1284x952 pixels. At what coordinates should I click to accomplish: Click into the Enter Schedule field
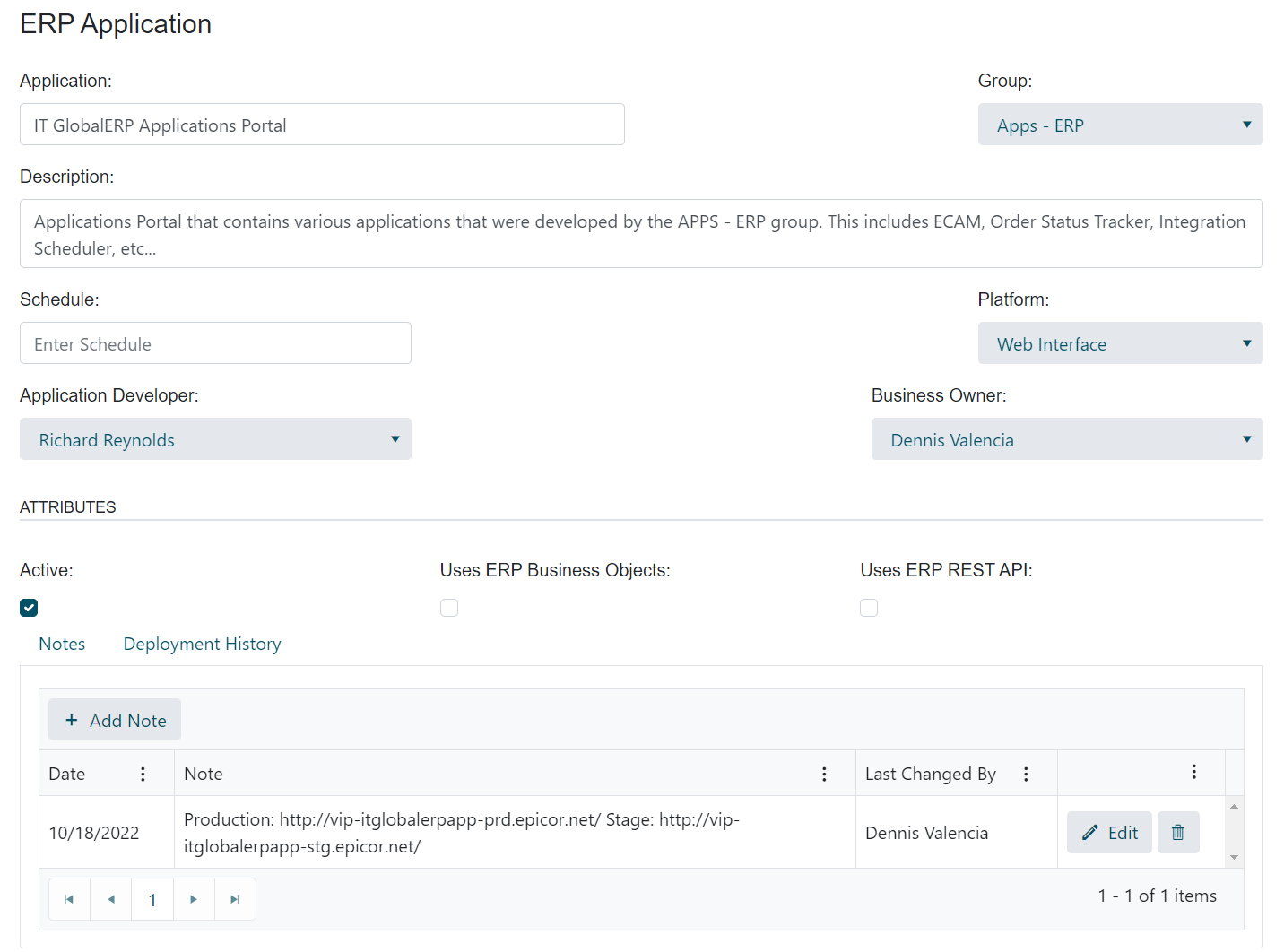click(x=215, y=343)
